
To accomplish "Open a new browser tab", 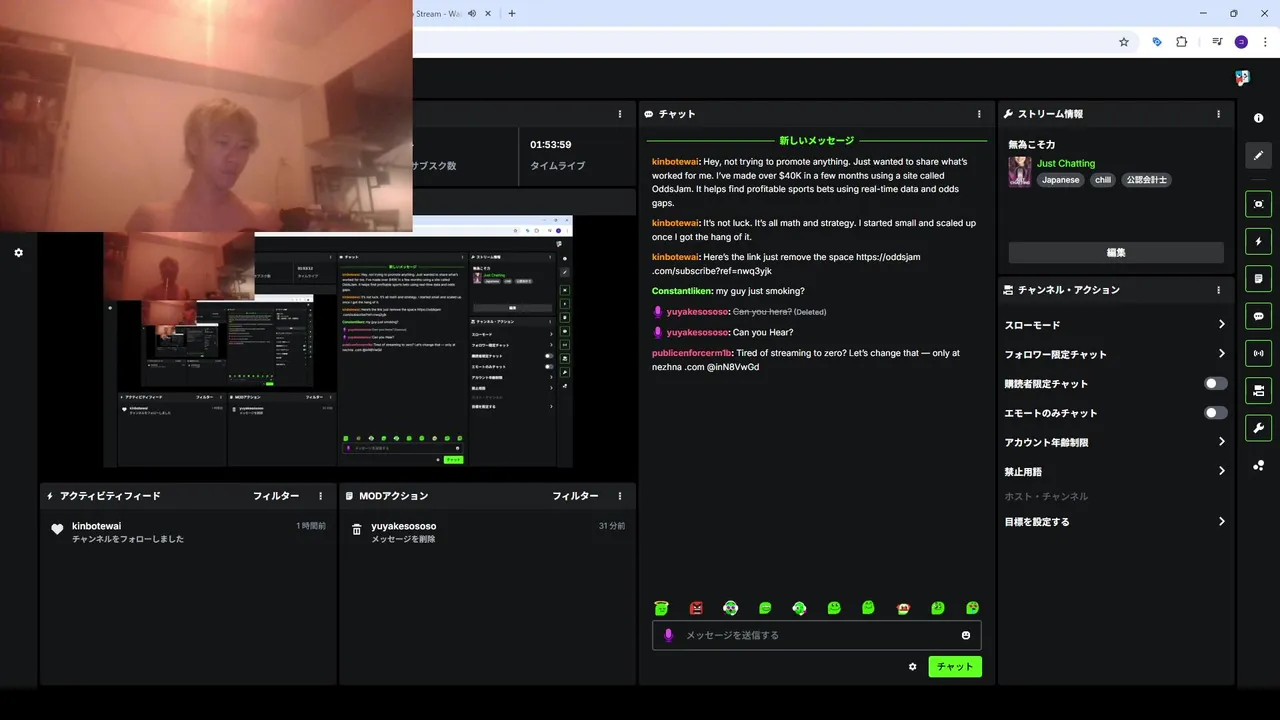I will point(512,13).
